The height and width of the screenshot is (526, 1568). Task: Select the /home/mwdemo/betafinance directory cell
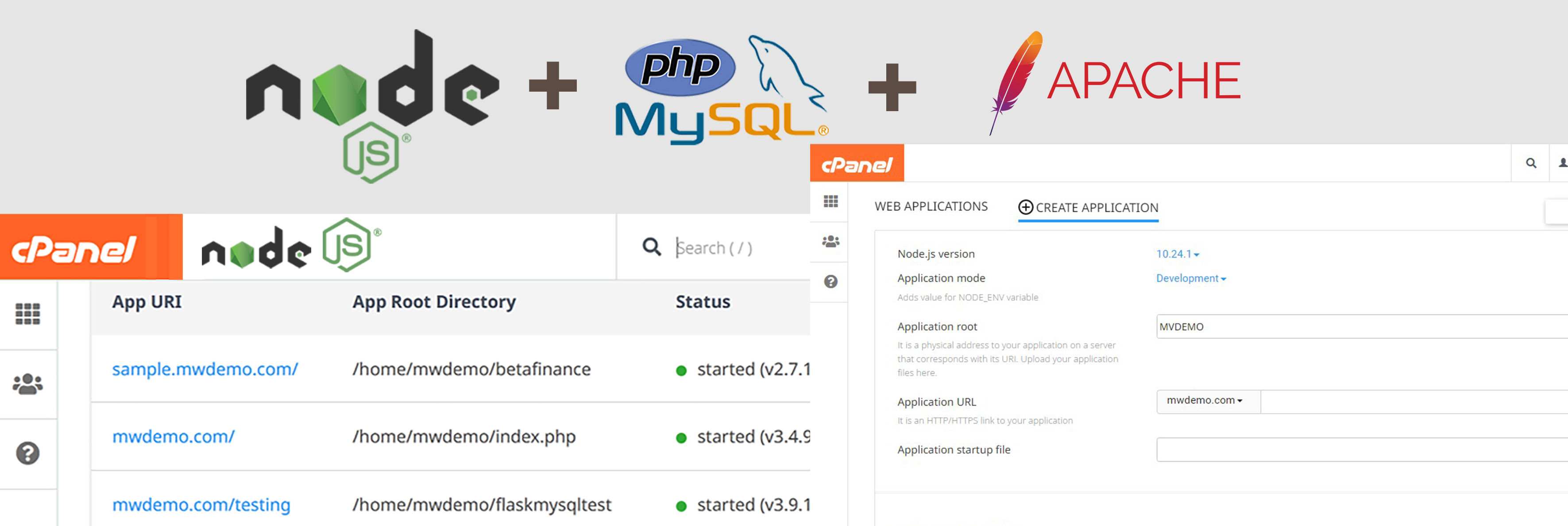471,369
